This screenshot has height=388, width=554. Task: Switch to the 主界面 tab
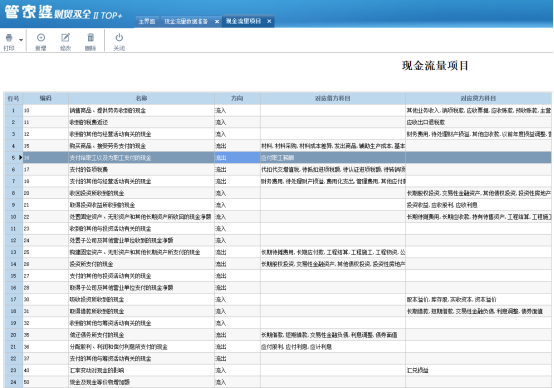point(147,22)
